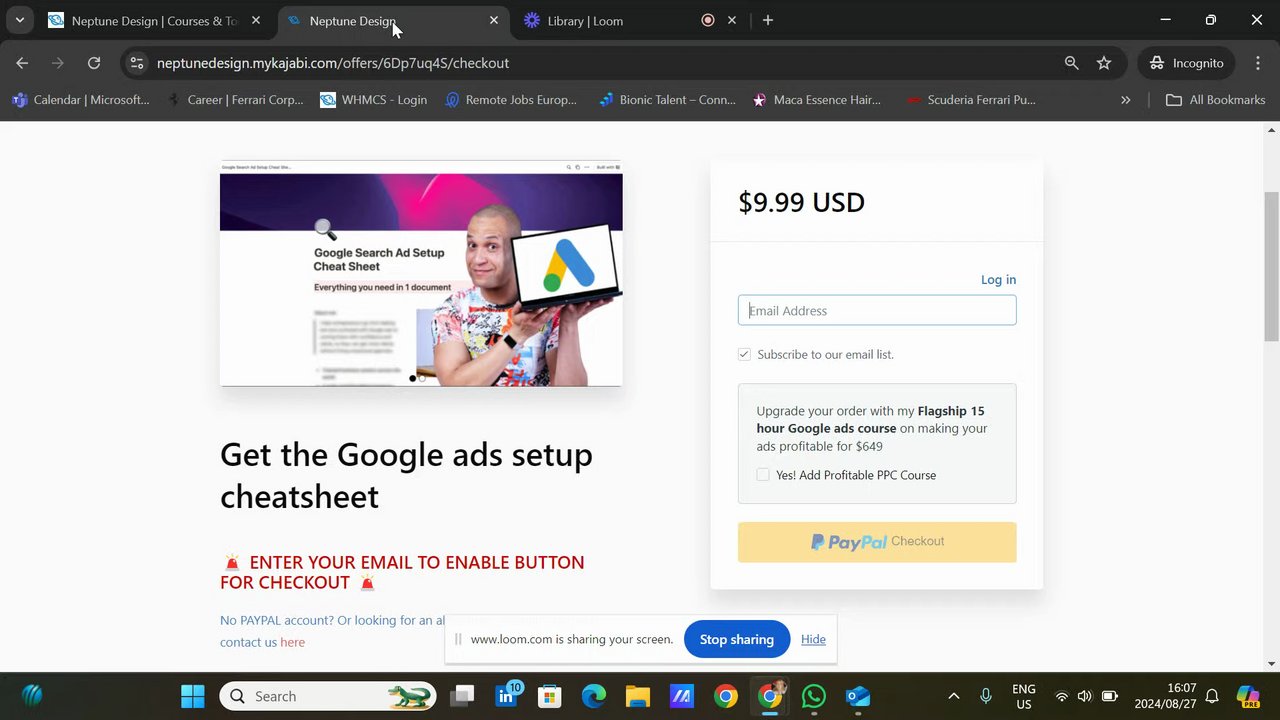Click the page vertical scrollbar thumb
1280x720 pixels.
point(1272,265)
